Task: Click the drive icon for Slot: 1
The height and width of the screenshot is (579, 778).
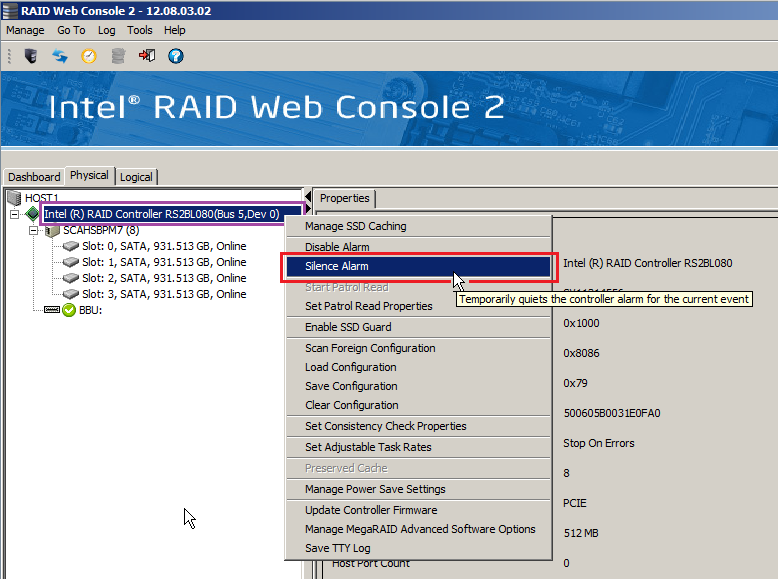Action: tap(71, 262)
